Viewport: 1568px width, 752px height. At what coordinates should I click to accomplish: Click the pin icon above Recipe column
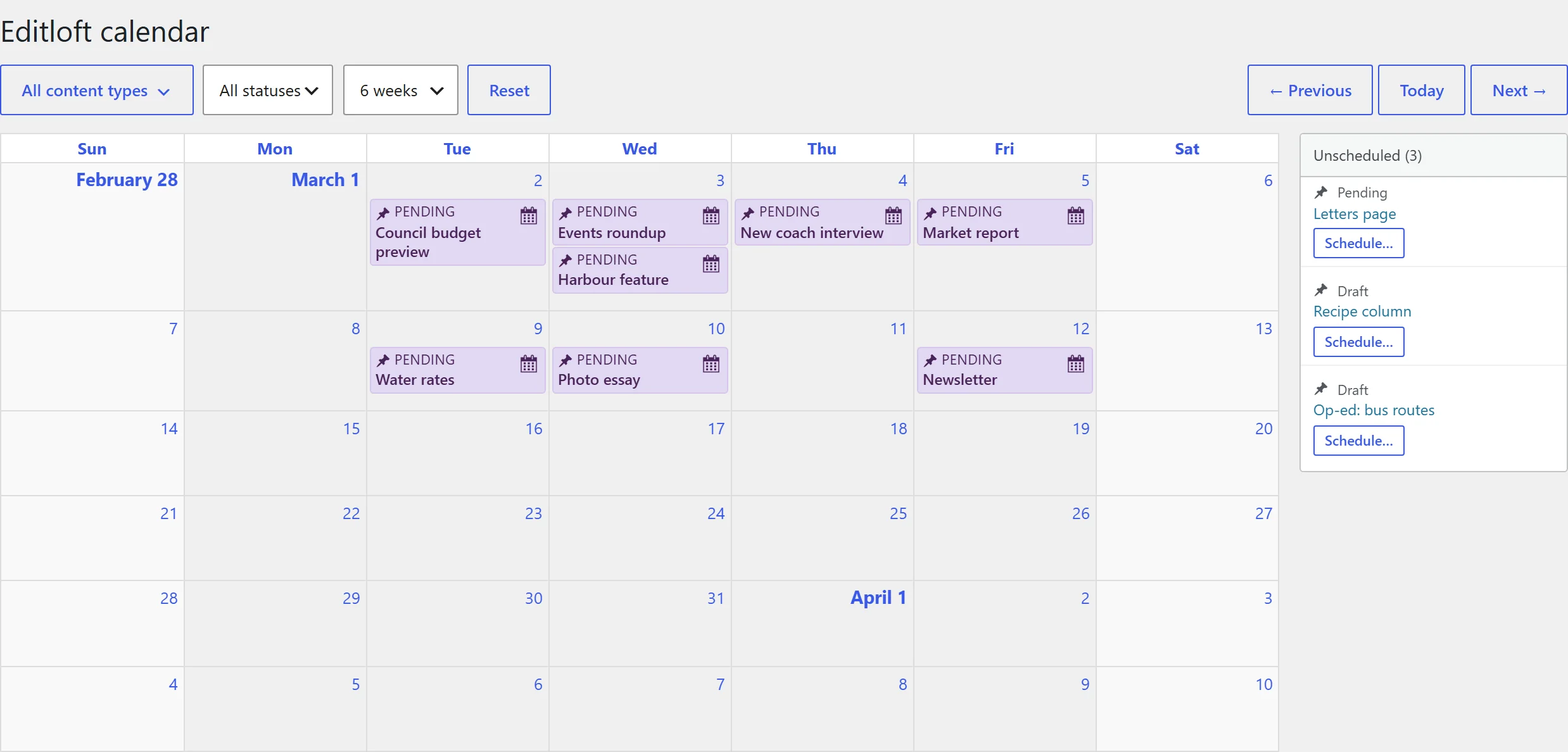[x=1321, y=291]
